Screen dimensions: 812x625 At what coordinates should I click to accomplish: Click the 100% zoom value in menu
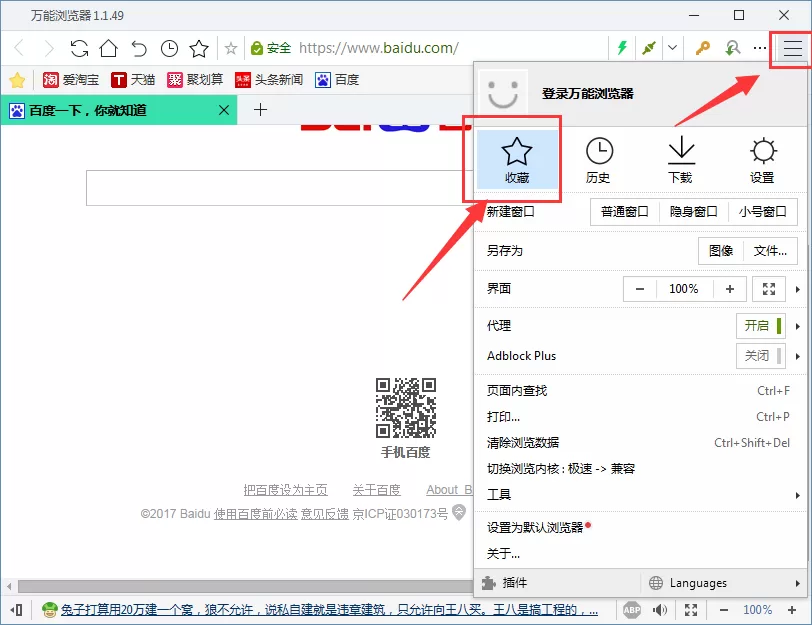point(684,289)
